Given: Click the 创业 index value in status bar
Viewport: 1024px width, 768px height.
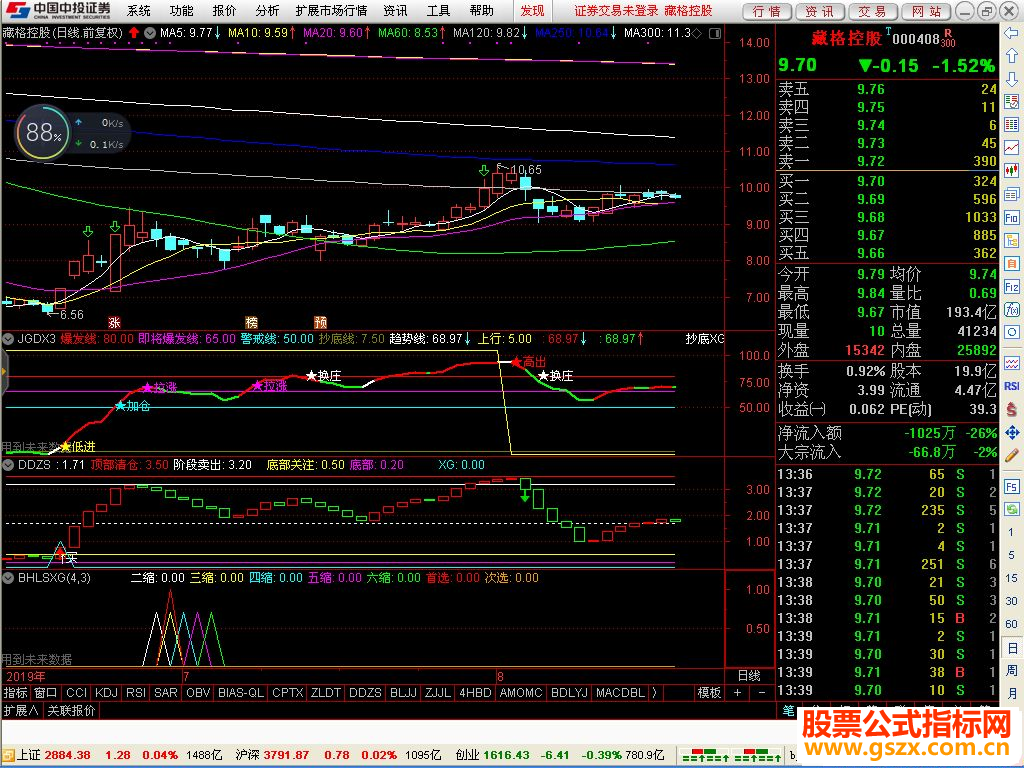Looking at the screenshot, I should pyautogui.click(x=506, y=755).
